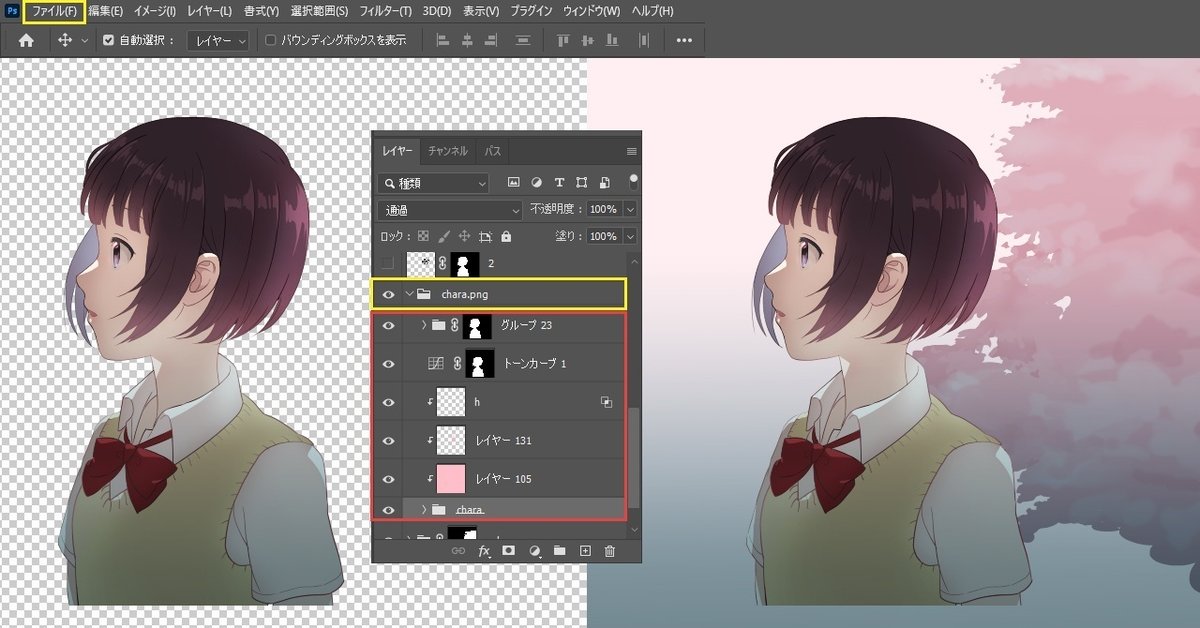Open the プラグイン menu

531,11
